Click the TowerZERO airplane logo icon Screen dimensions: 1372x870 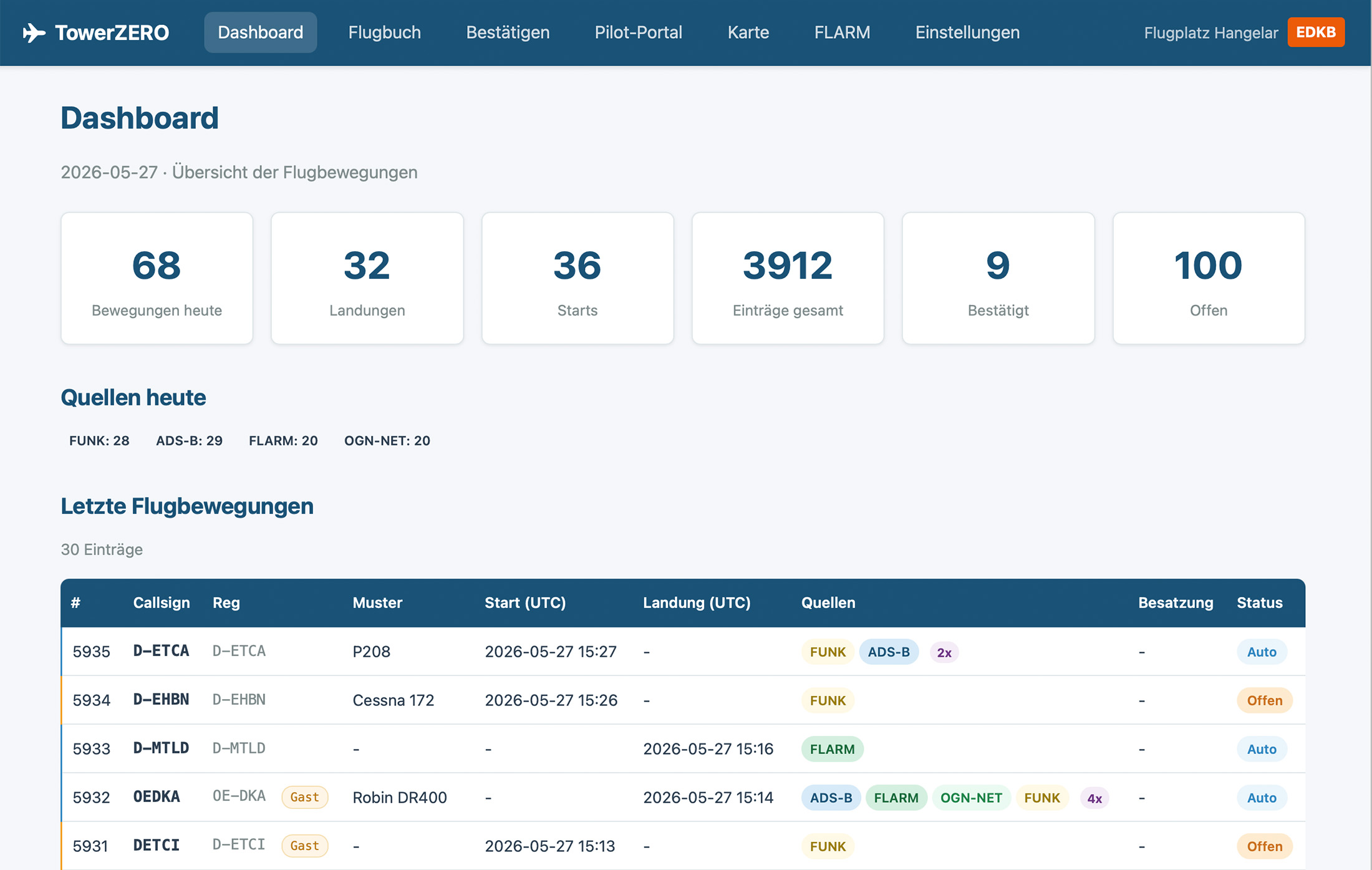[x=34, y=32]
